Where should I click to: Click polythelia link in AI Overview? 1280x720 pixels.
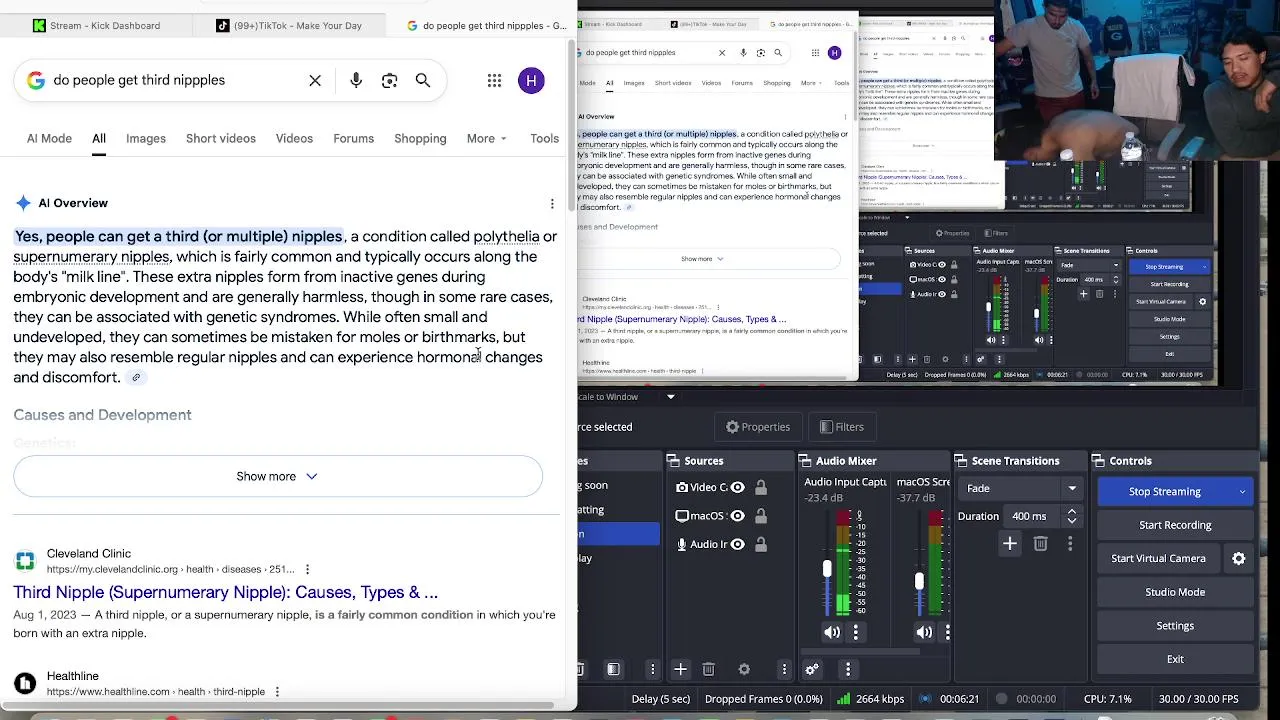pos(506,236)
